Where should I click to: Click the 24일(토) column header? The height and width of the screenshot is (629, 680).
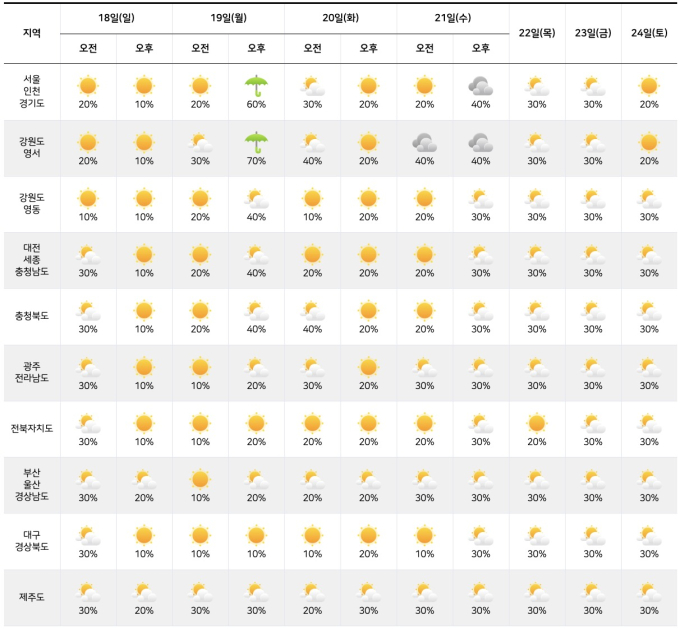(x=649, y=33)
